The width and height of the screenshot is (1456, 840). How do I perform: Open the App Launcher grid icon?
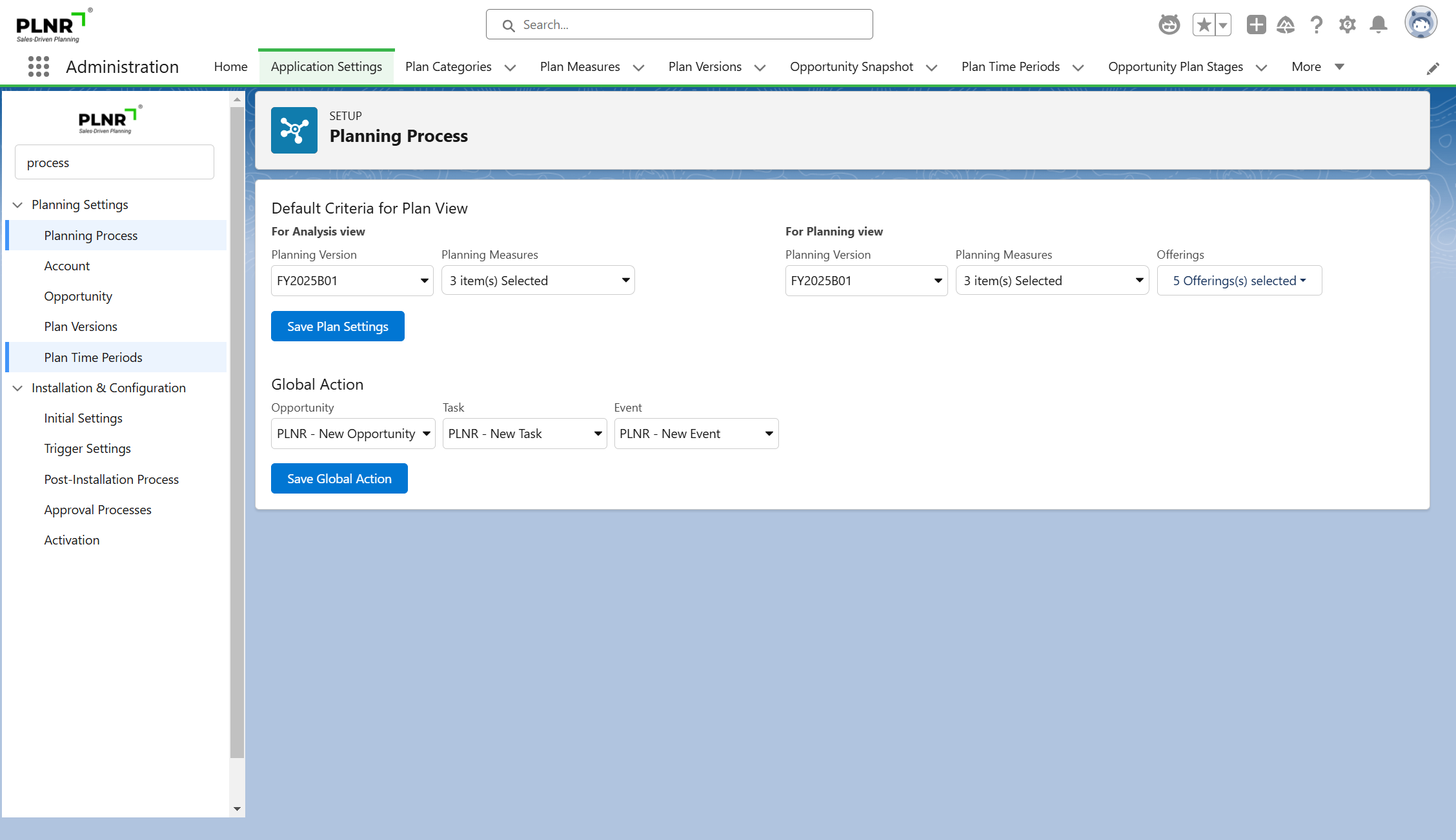pyautogui.click(x=39, y=66)
